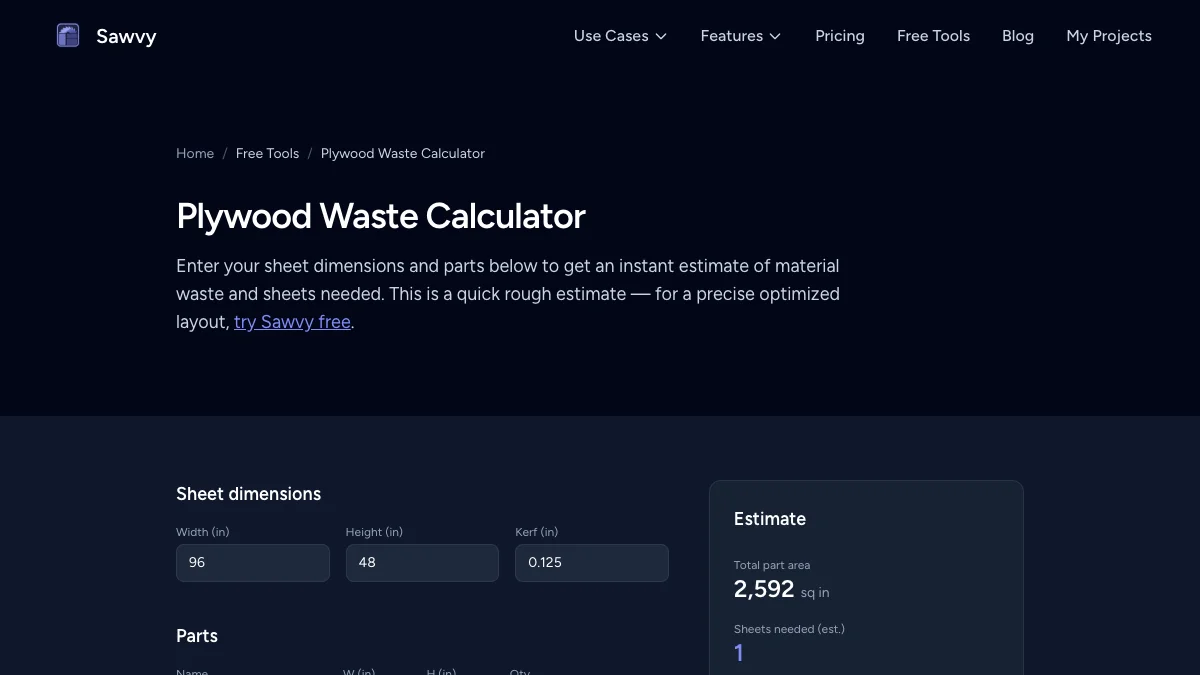Visit the Blog page
Image resolution: width=1200 pixels, height=675 pixels.
(x=1017, y=36)
